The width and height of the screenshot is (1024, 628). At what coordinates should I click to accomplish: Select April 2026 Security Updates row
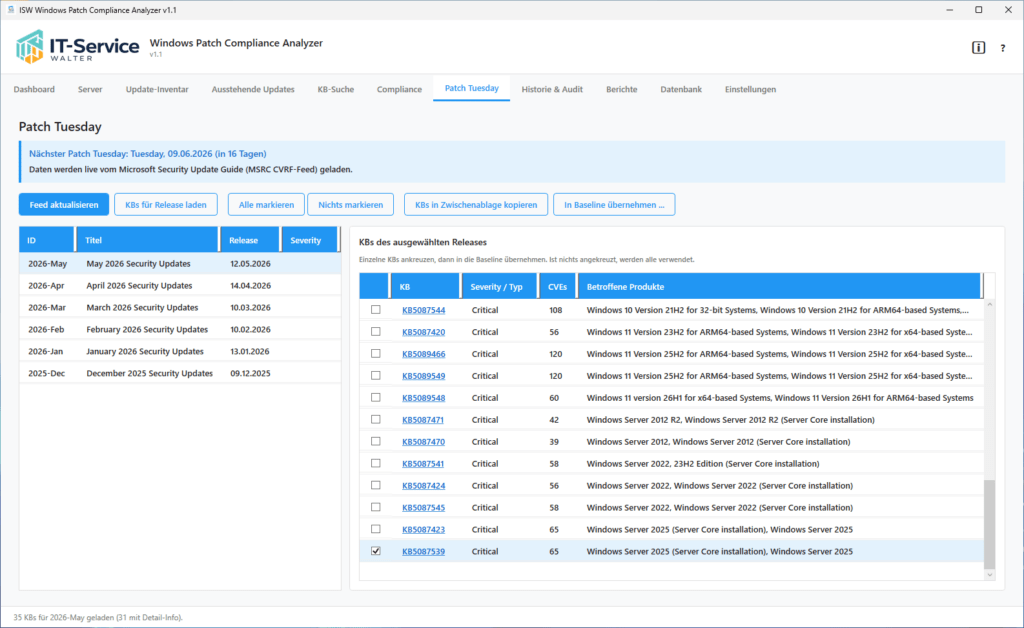coord(180,285)
